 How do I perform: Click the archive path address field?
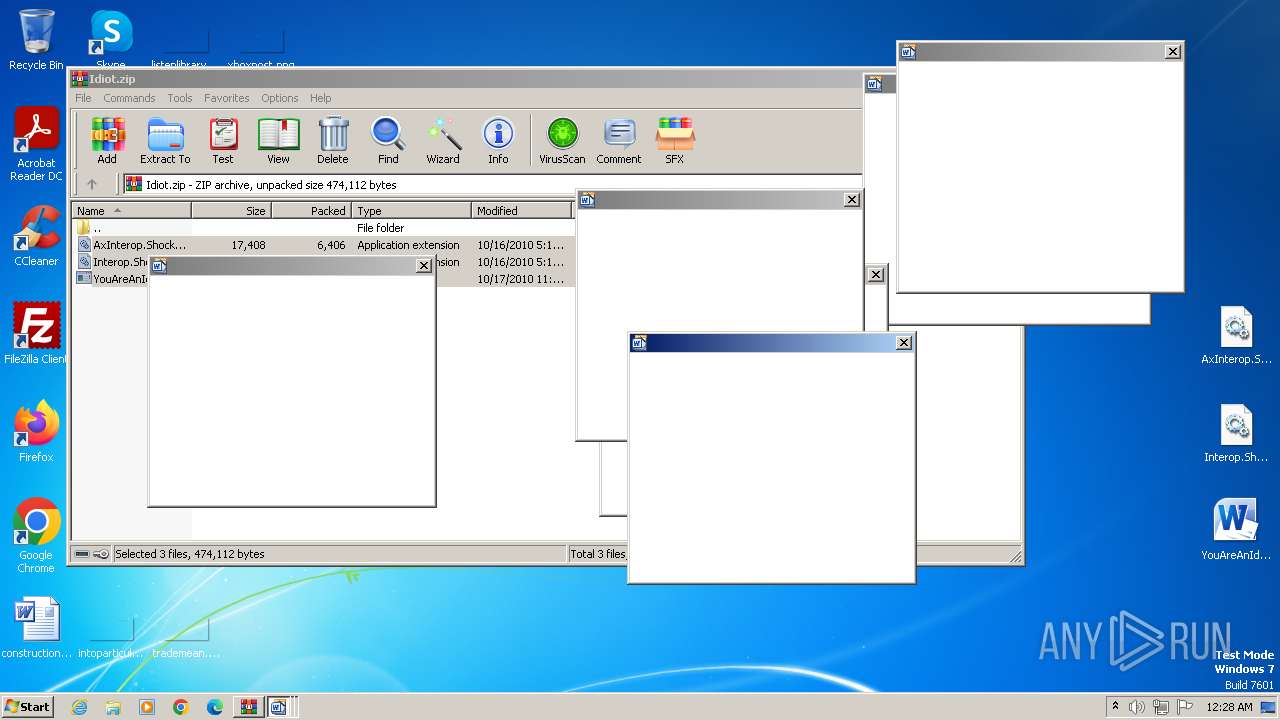(x=491, y=184)
